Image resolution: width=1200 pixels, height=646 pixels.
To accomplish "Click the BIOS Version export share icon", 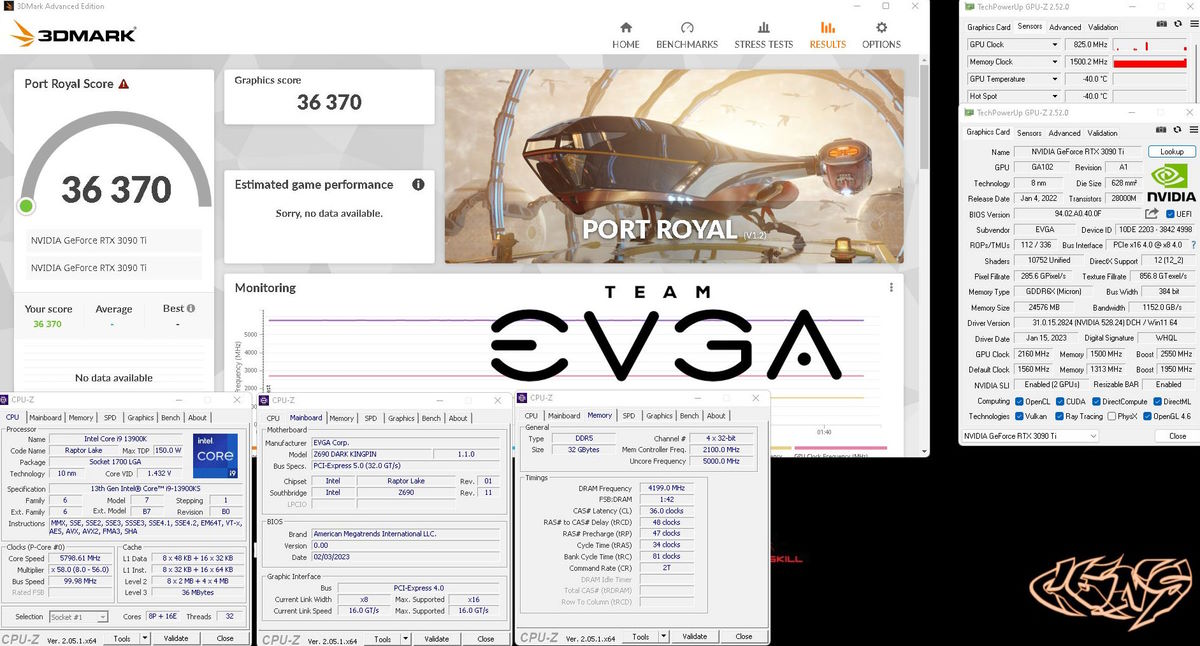I will [x=1152, y=214].
